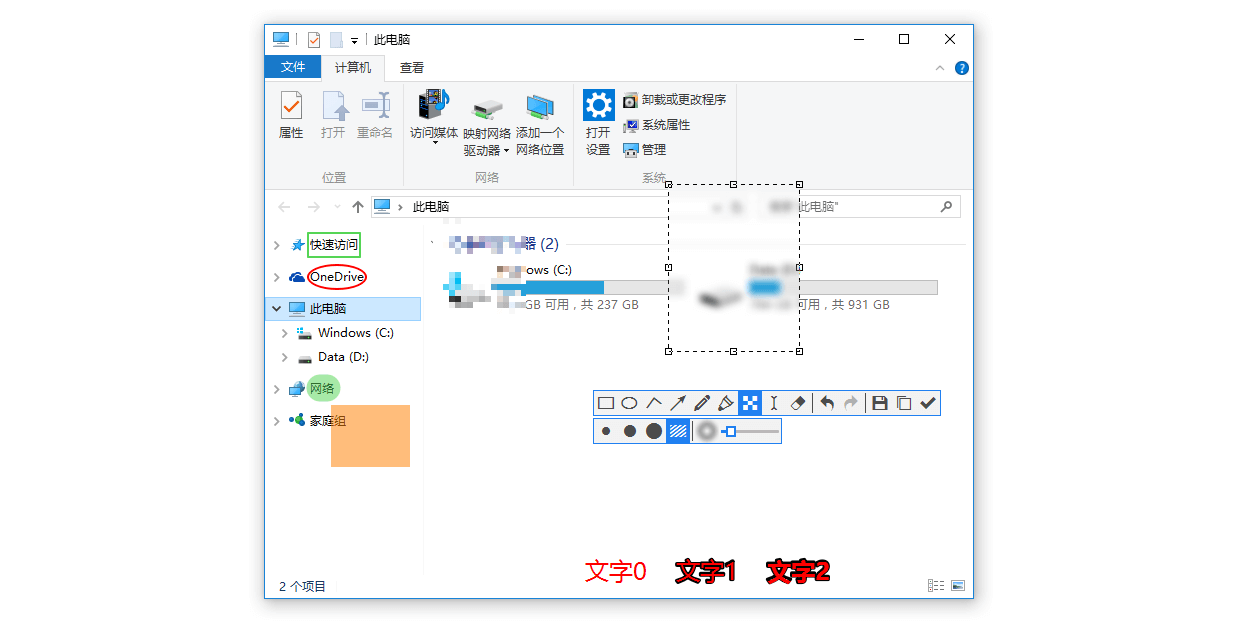Select the ellipse drawing tool
The image size is (1244, 622).
(630, 403)
